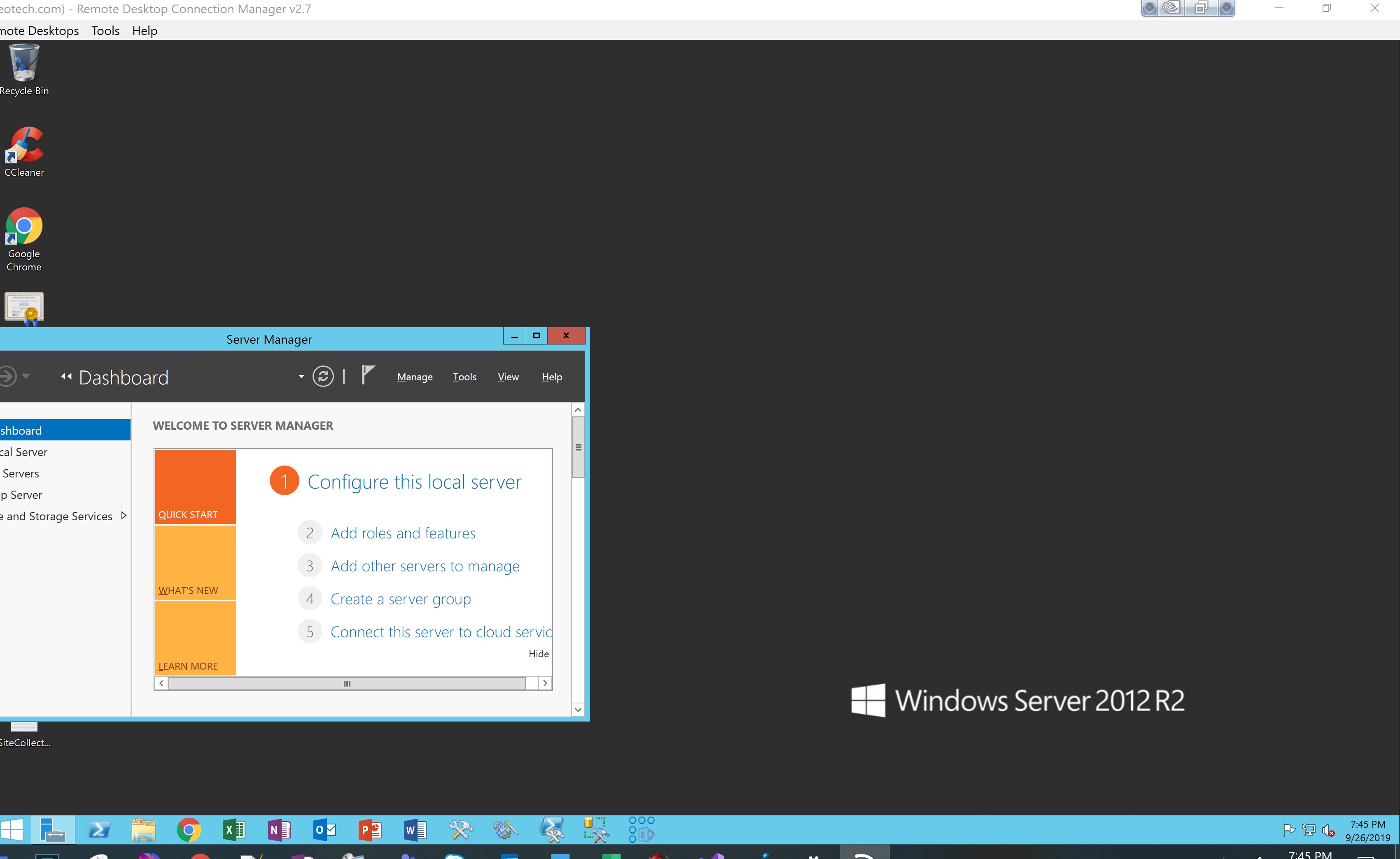Click the left pin dot on the RDCMan connection bar
The image size is (1400, 859).
(1149, 8)
